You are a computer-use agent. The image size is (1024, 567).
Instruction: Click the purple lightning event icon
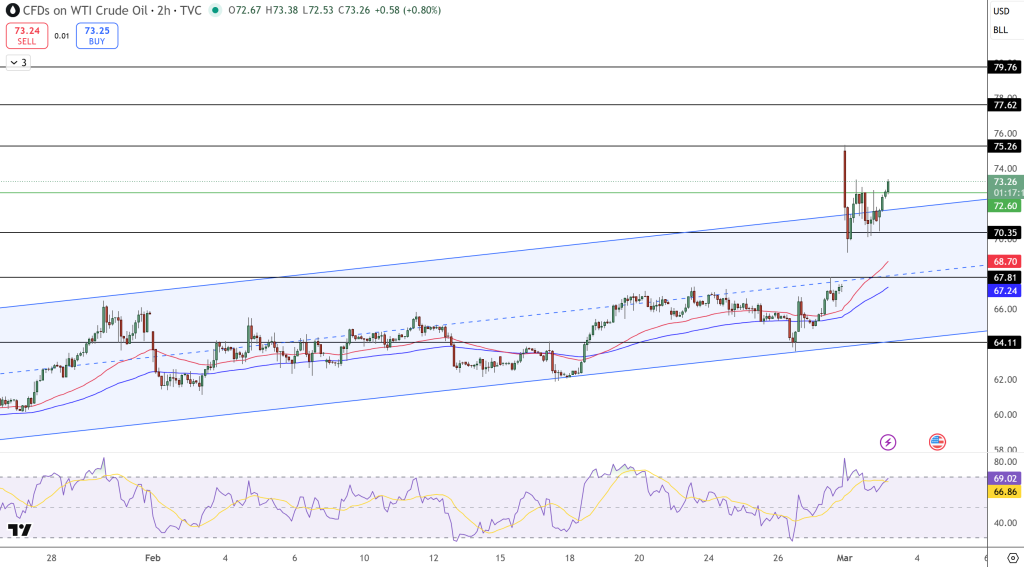coord(888,442)
